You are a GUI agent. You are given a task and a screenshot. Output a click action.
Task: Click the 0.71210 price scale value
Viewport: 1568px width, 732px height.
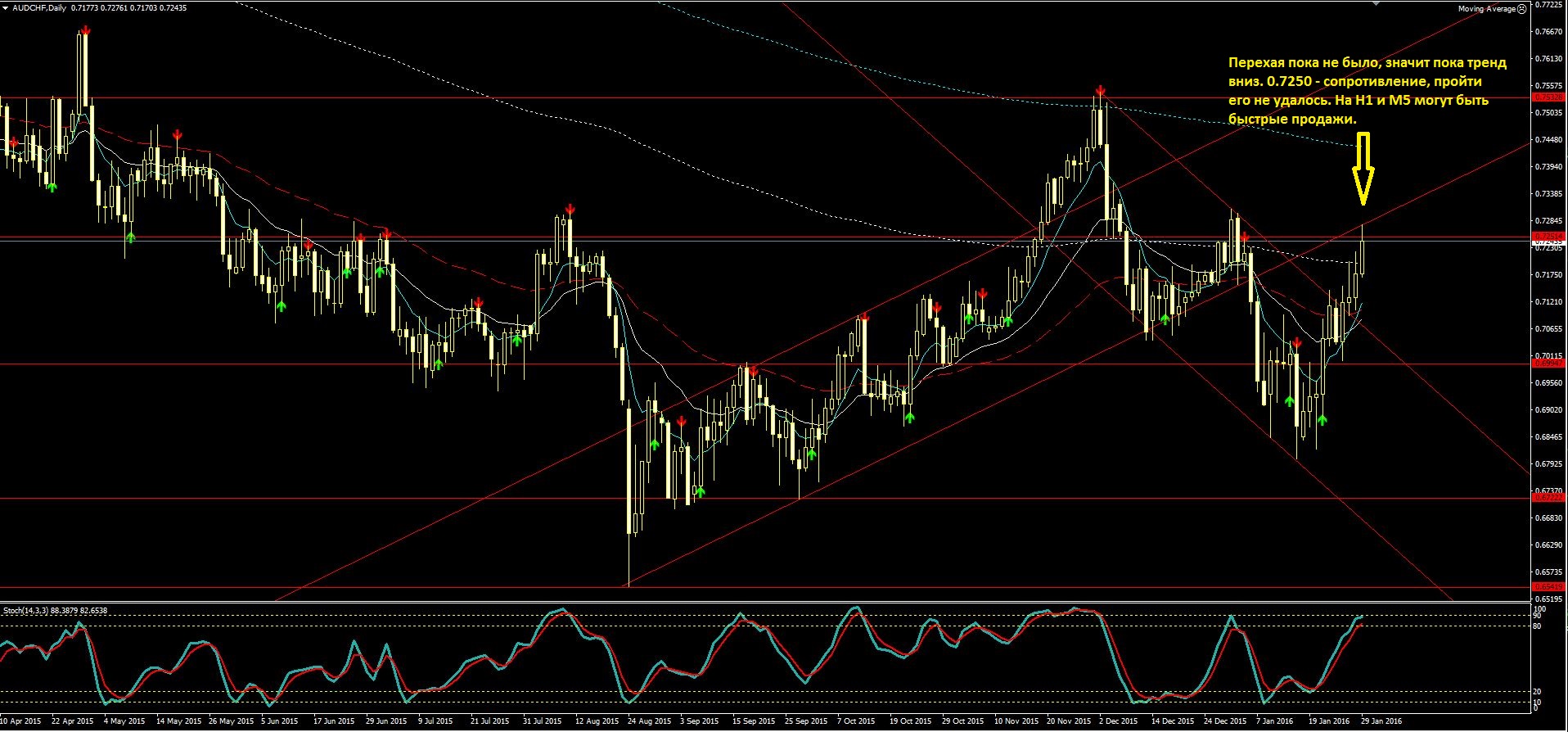click(1548, 302)
